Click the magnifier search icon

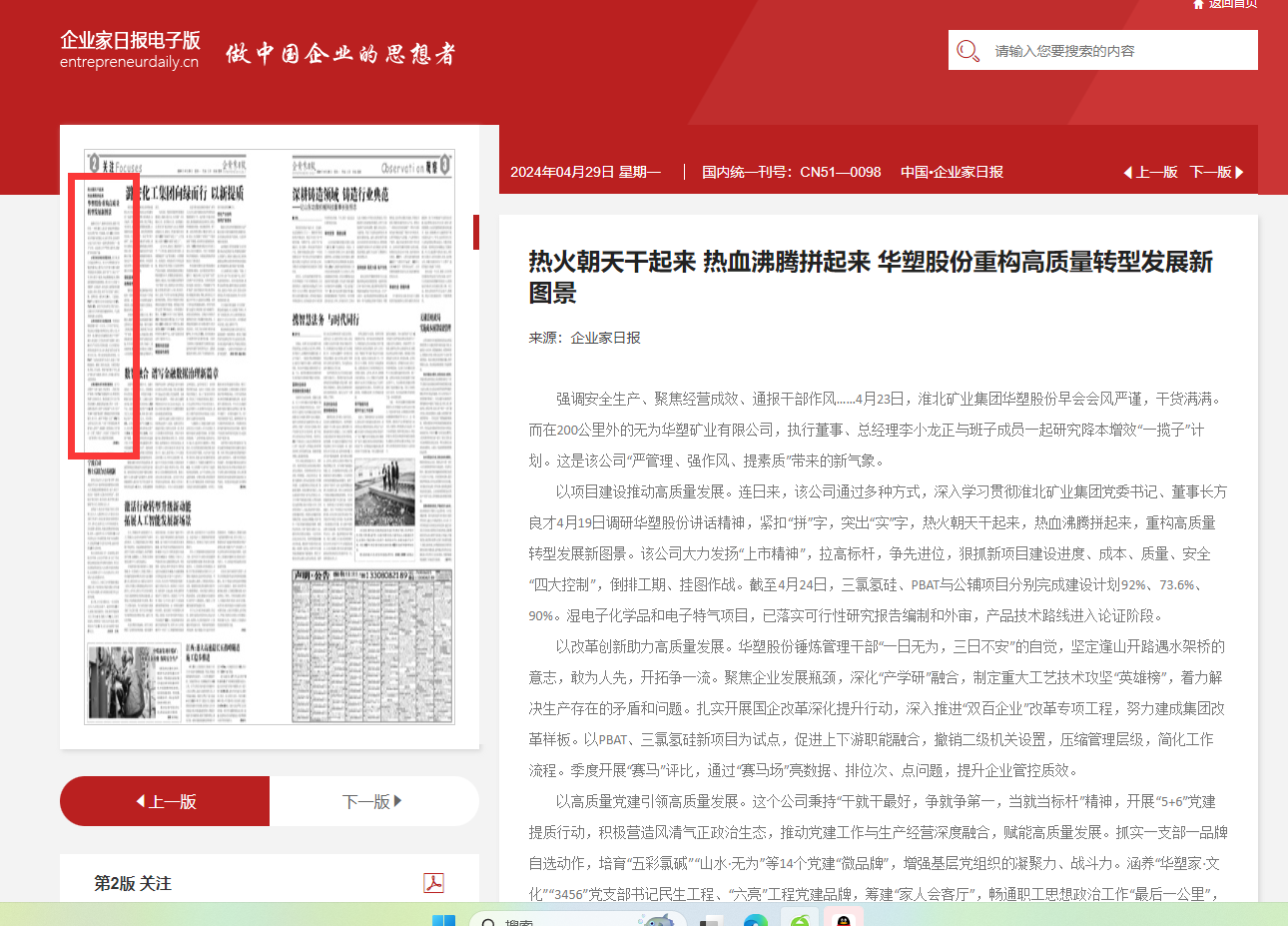(x=967, y=51)
